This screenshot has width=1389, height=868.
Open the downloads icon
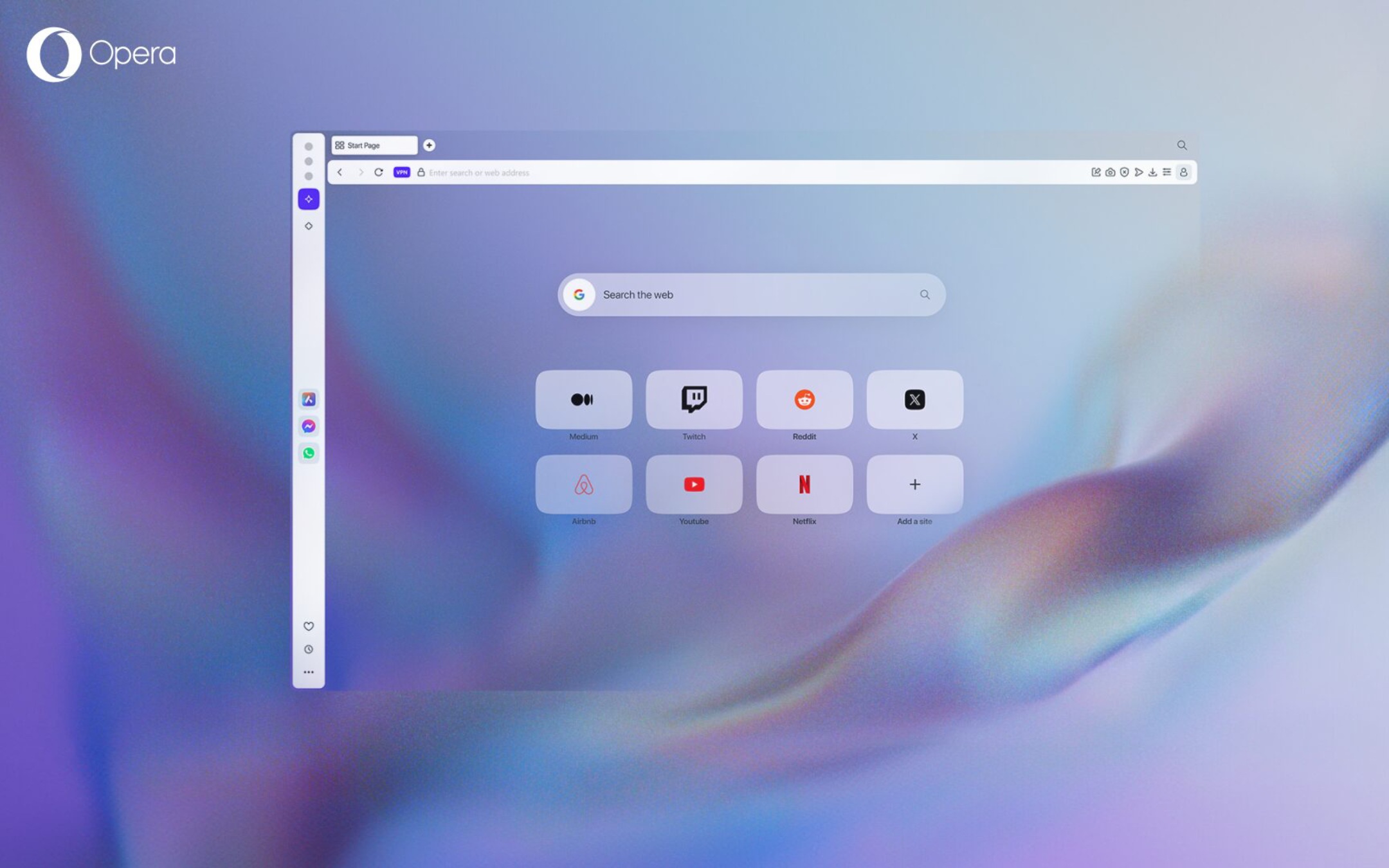tap(1152, 172)
